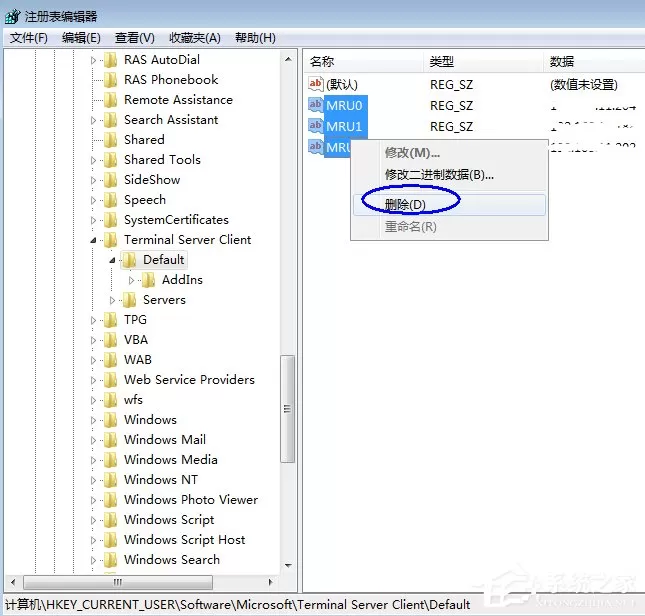Viewport: 645px width, 616px height.
Task: Collapse the Terminal Server Client node
Action: [x=93, y=240]
